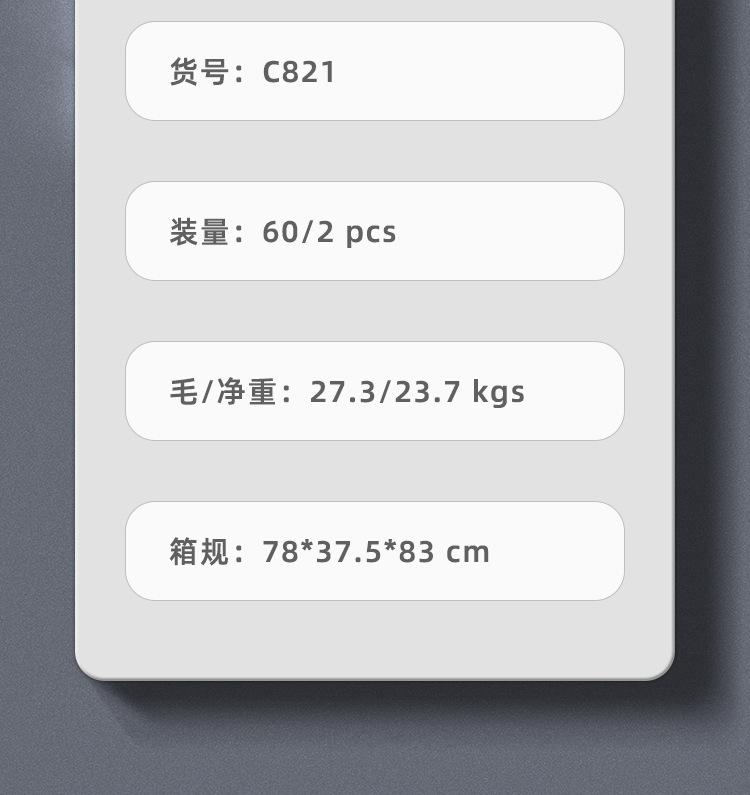Image resolution: width=750 pixels, height=795 pixels.
Task: Click the kgs unit text
Action: (x=498, y=393)
